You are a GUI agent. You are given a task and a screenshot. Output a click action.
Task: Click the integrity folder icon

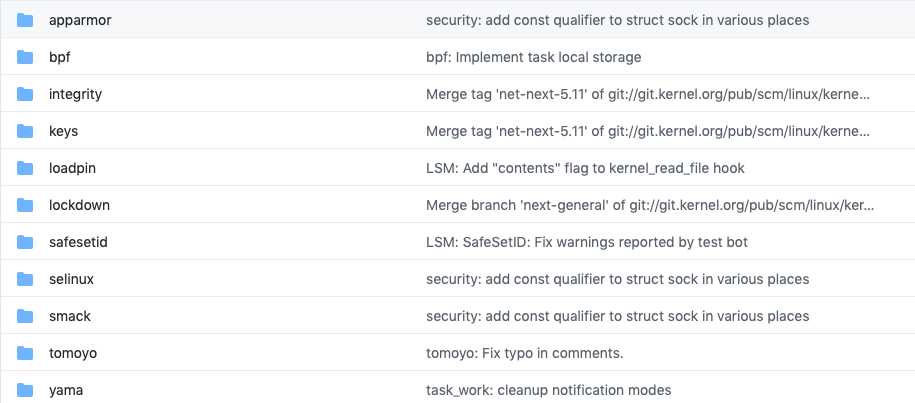(25, 94)
